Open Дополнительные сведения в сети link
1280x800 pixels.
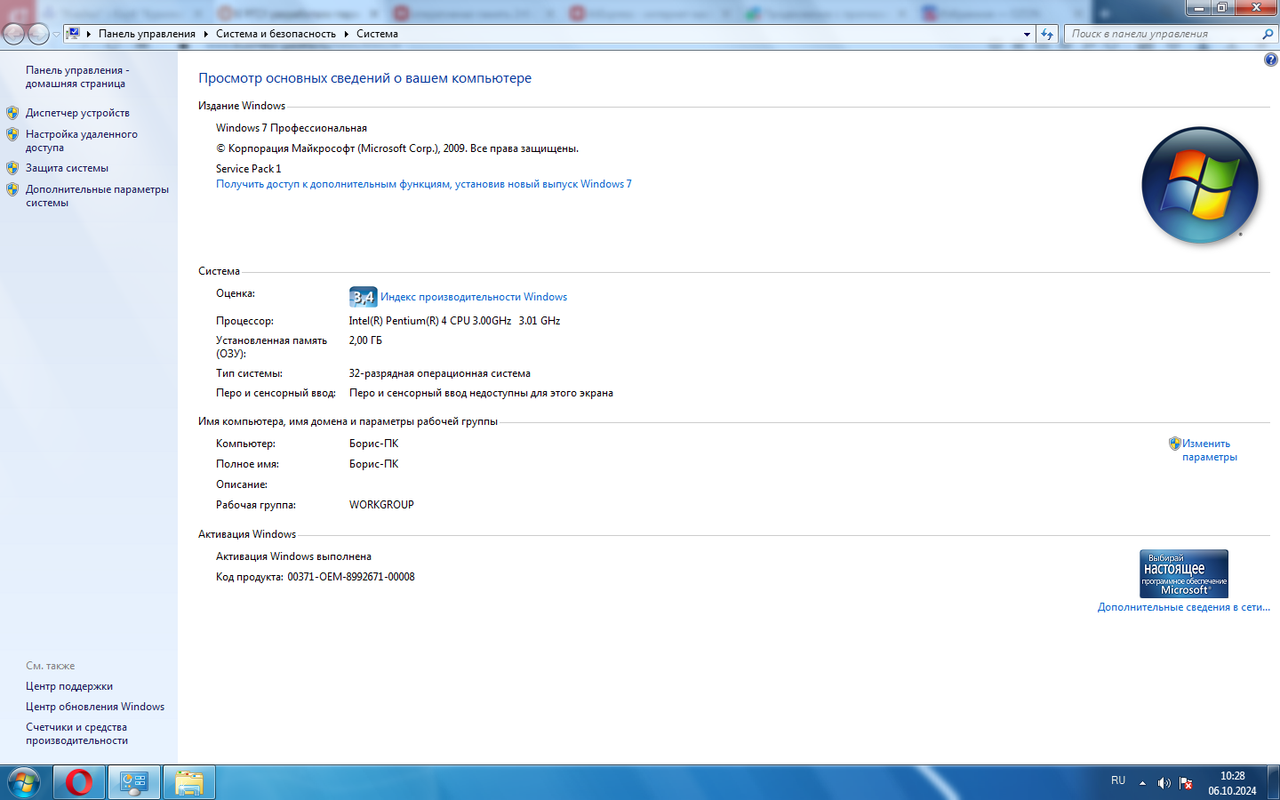pyautogui.click(x=1184, y=607)
